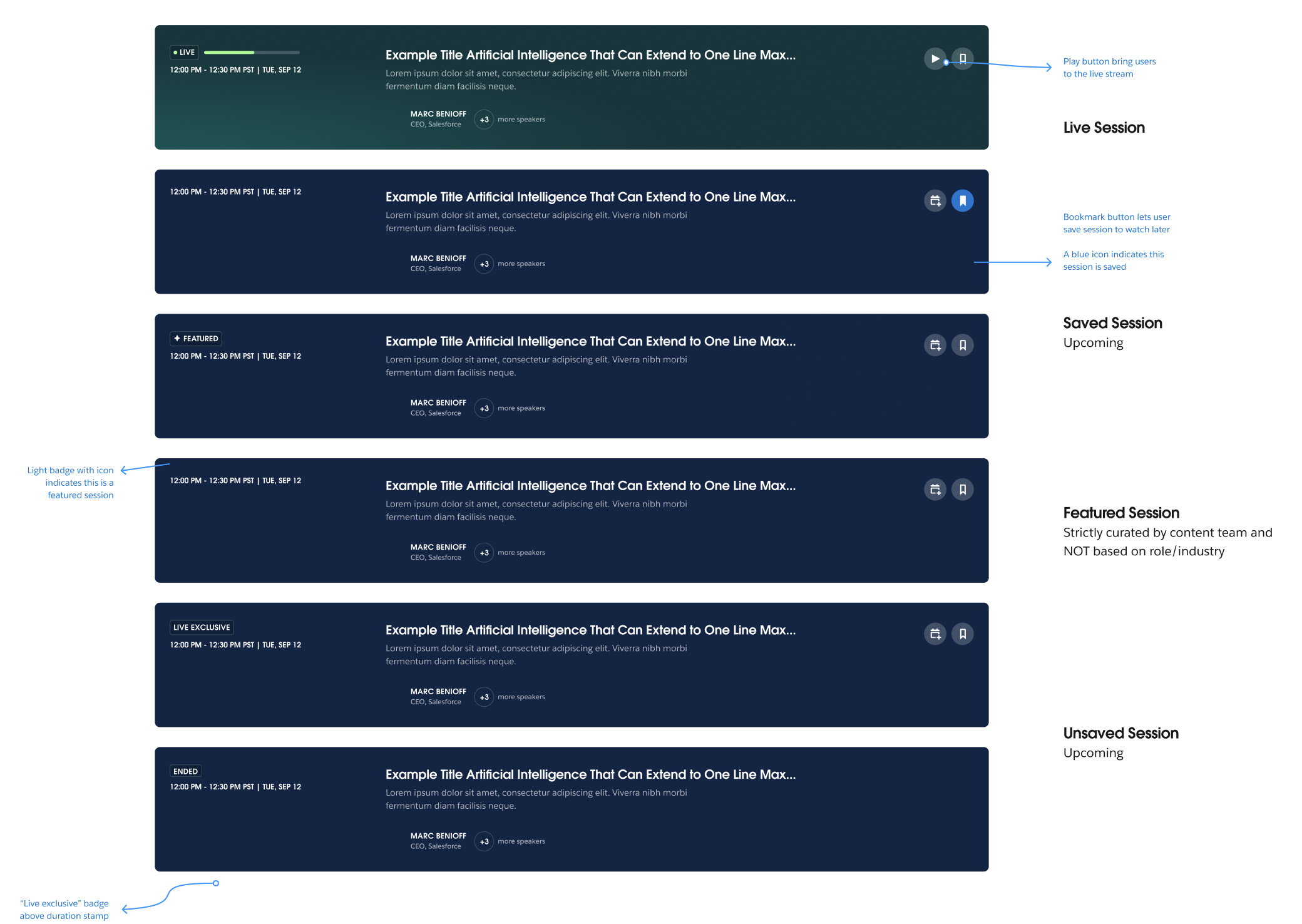The width and height of the screenshot is (1302, 924).
Task: Add the FEATURED session to calendar
Action: [x=935, y=345]
